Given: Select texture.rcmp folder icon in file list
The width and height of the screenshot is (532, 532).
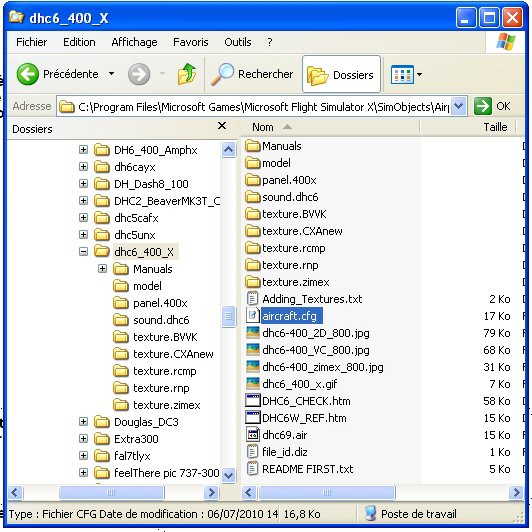Looking at the screenshot, I should (x=252, y=248).
